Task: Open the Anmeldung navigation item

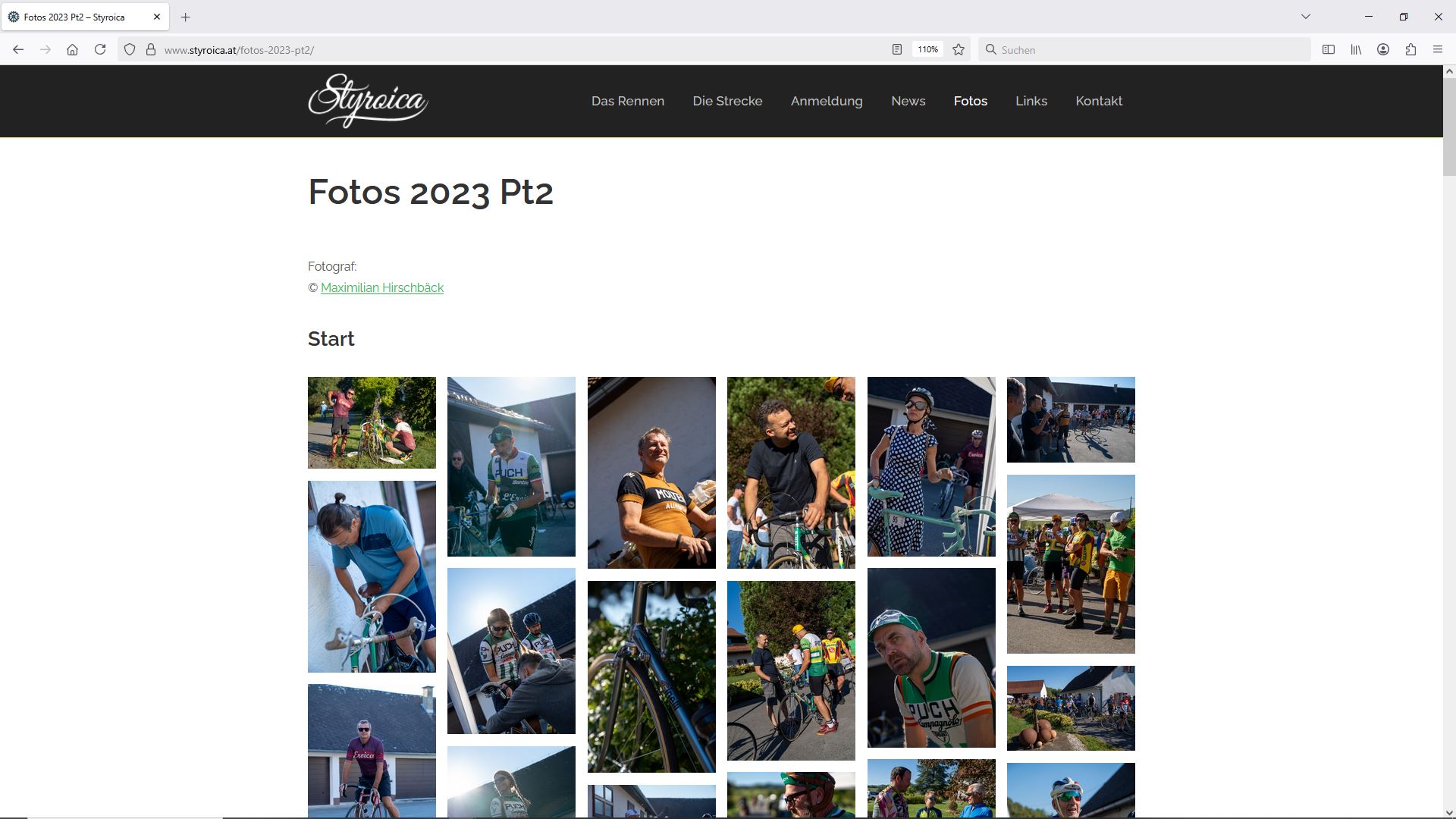Action: (x=827, y=101)
